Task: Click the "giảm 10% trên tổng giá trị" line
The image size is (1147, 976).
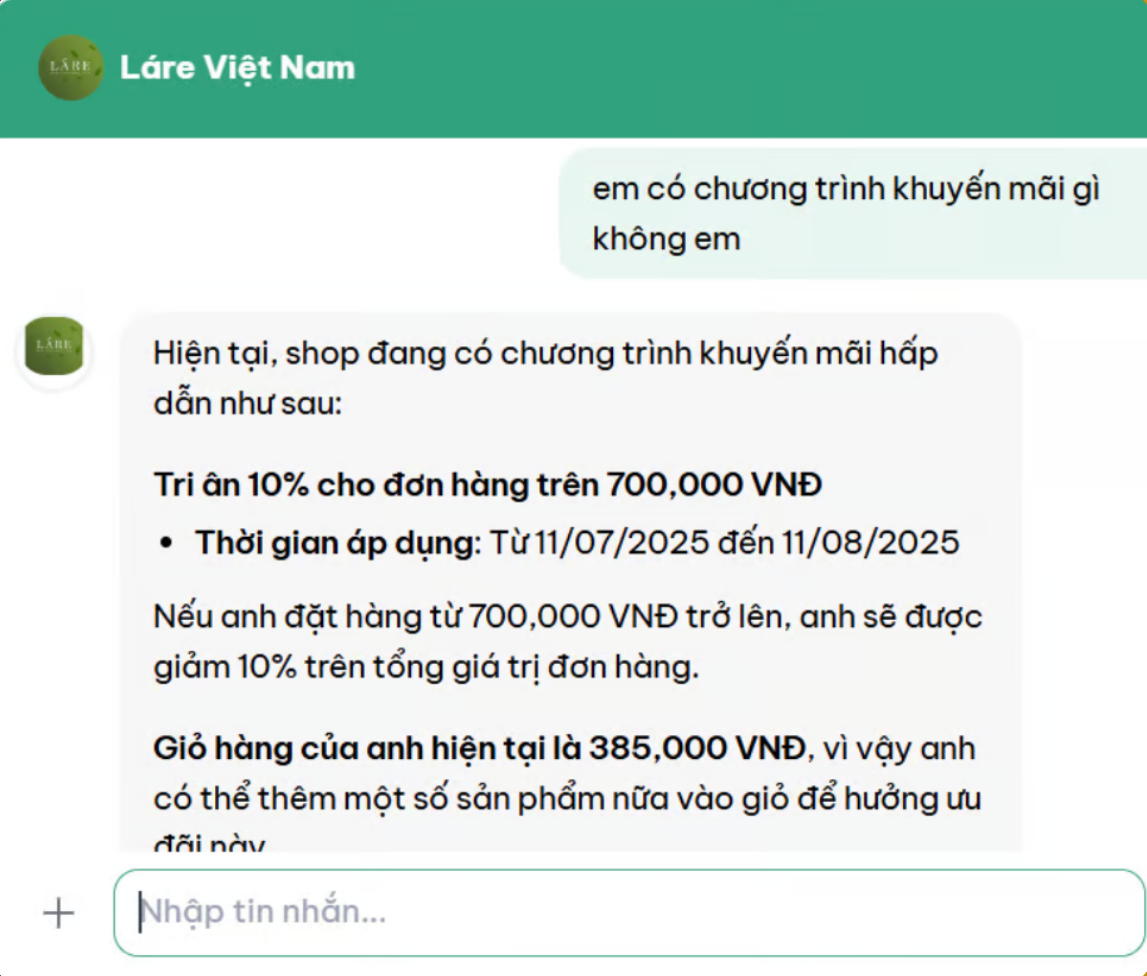Action: [425, 668]
